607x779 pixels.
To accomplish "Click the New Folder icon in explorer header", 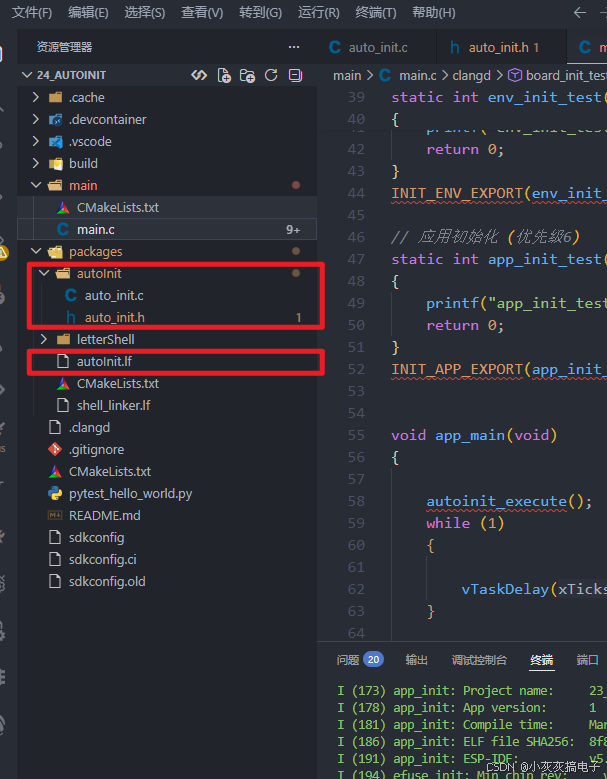I will coord(247,75).
